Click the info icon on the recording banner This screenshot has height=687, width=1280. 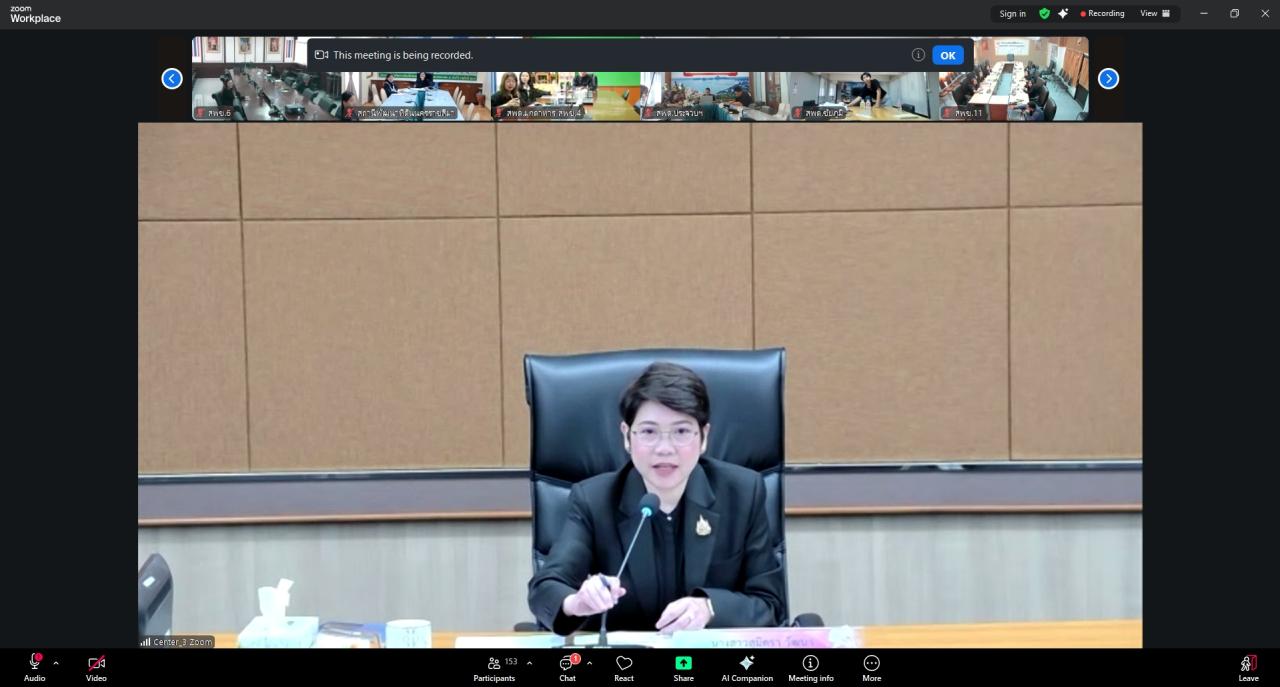[918, 55]
